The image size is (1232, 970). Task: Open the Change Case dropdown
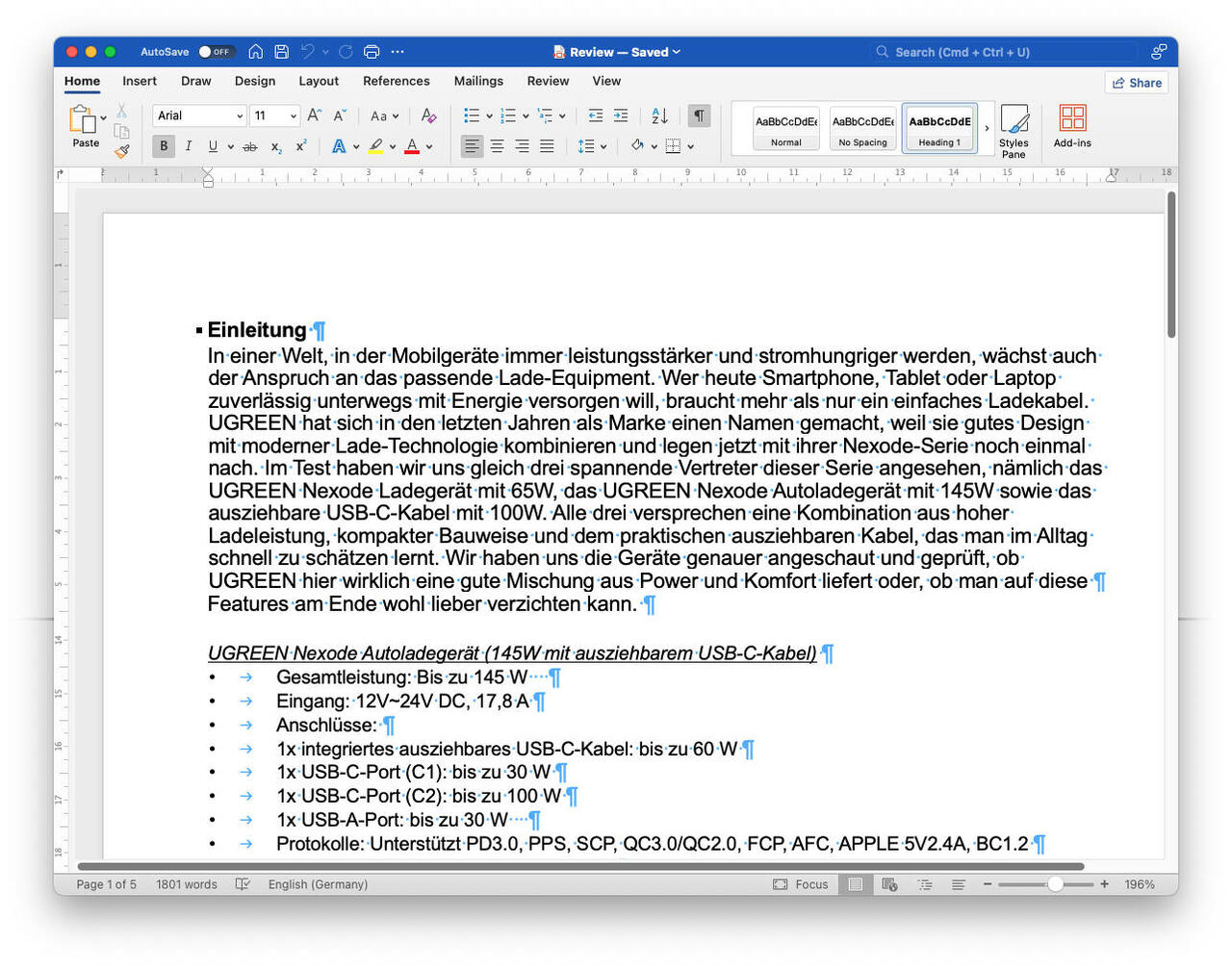(384, 116)
